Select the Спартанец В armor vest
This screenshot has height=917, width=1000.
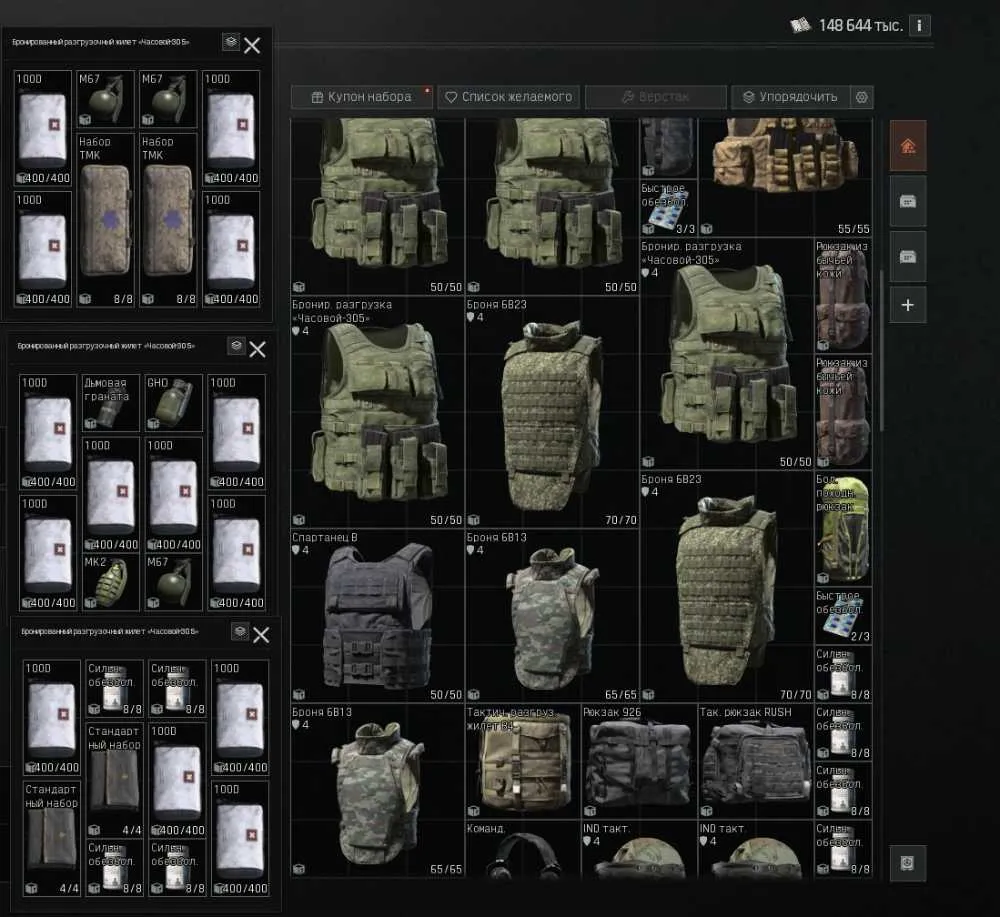pos(378,615)
